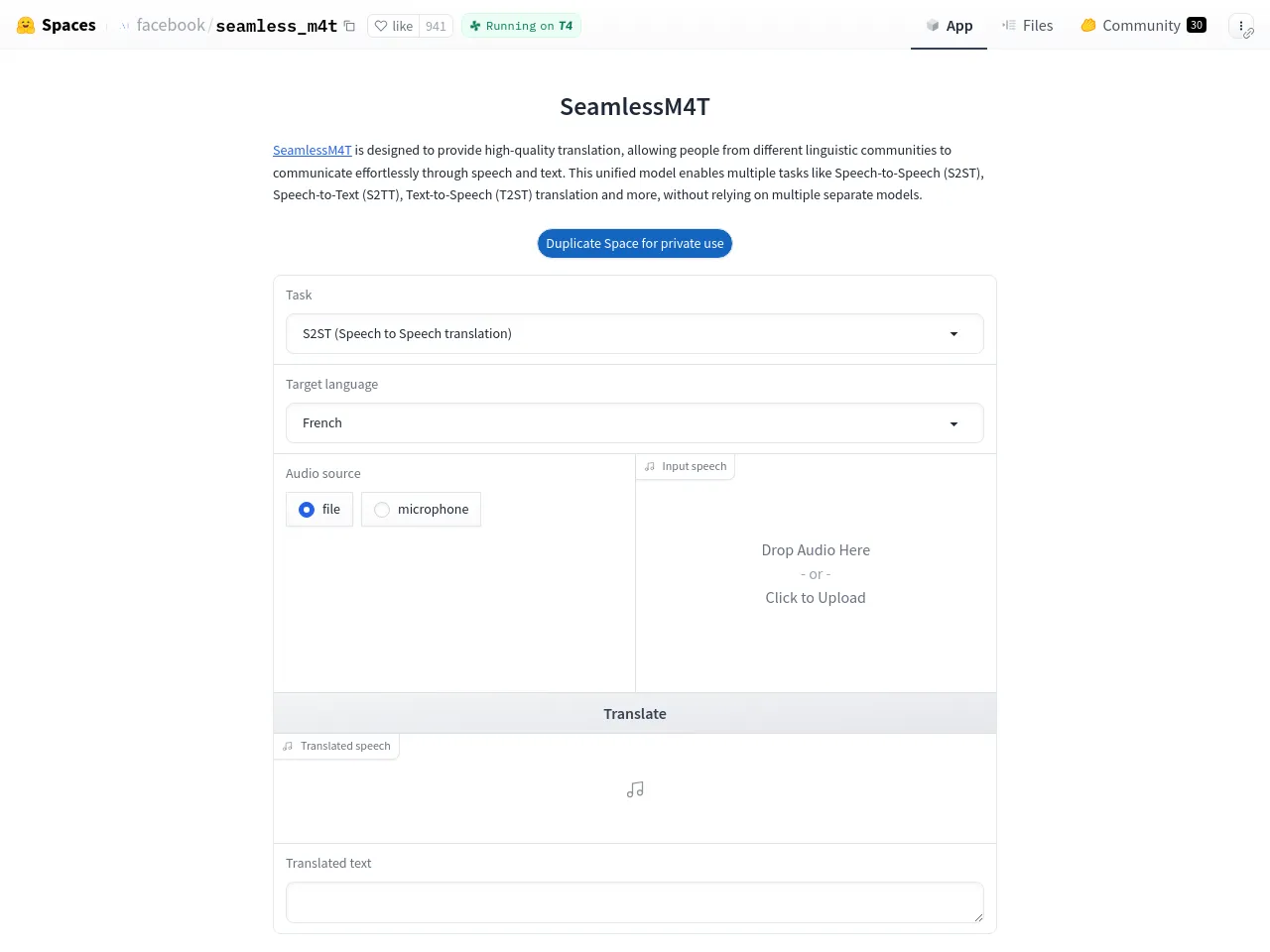The image size is (1270, 952).
Task: Click the music note icon in Translated speech
Action: click(x=635, y=789)
